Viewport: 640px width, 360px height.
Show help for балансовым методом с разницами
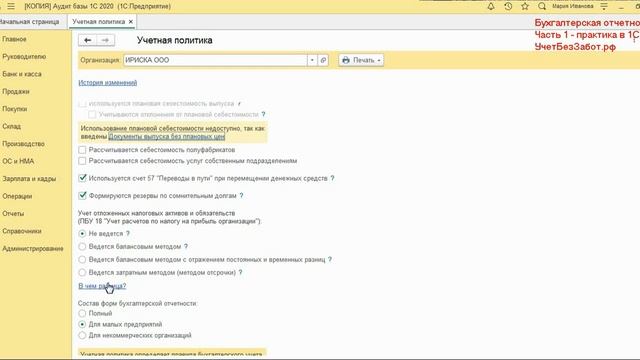330,259
